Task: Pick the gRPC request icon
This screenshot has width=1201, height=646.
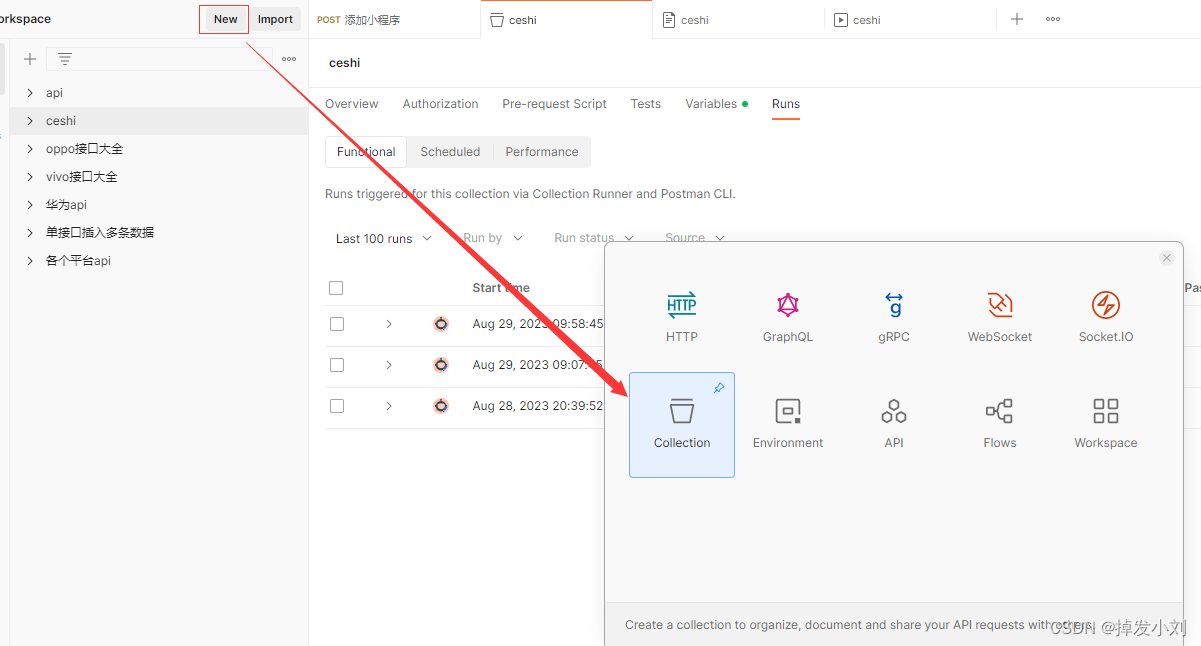Action: (x=894, y=306)
